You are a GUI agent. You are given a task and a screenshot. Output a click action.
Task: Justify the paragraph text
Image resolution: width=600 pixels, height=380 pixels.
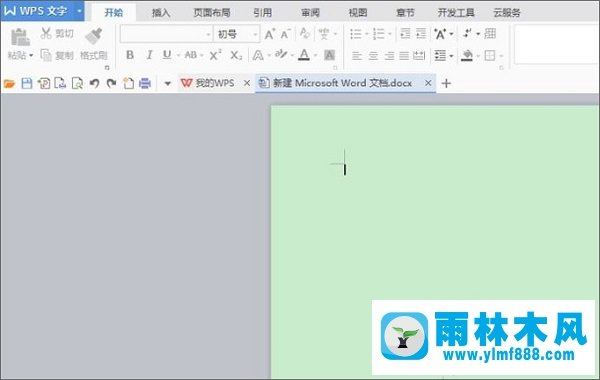[x=404, y=56]
